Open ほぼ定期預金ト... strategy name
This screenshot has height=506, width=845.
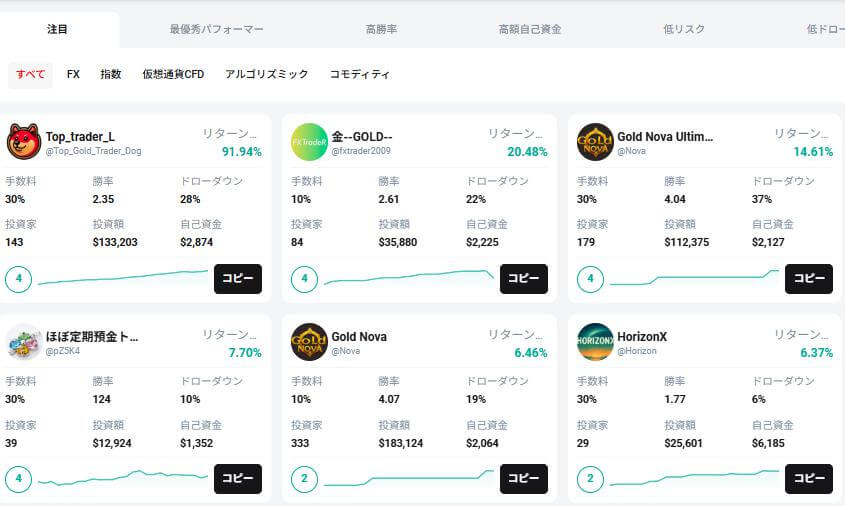(x=92, y=337)
